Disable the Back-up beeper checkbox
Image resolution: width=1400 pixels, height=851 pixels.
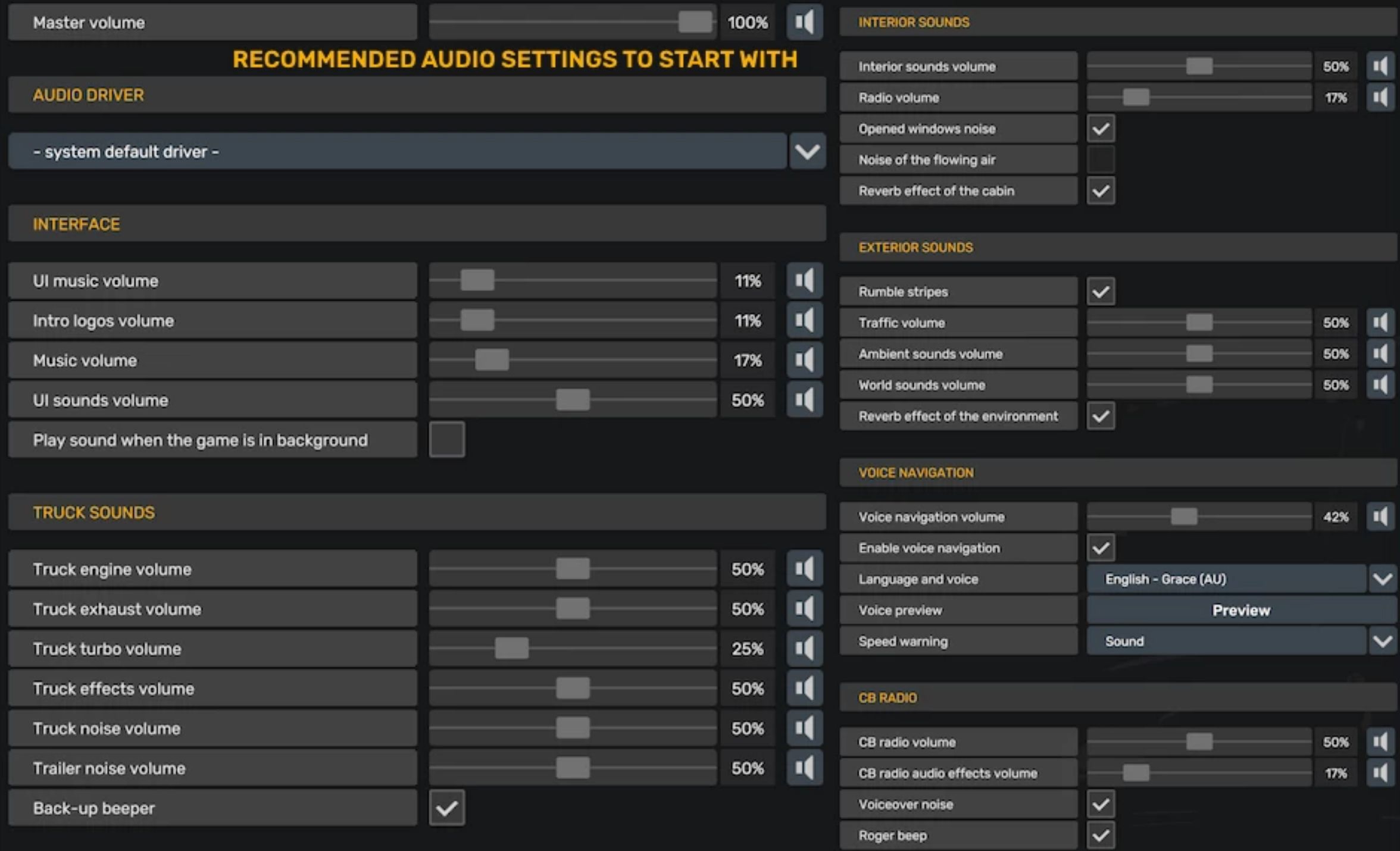pos(446,808)
